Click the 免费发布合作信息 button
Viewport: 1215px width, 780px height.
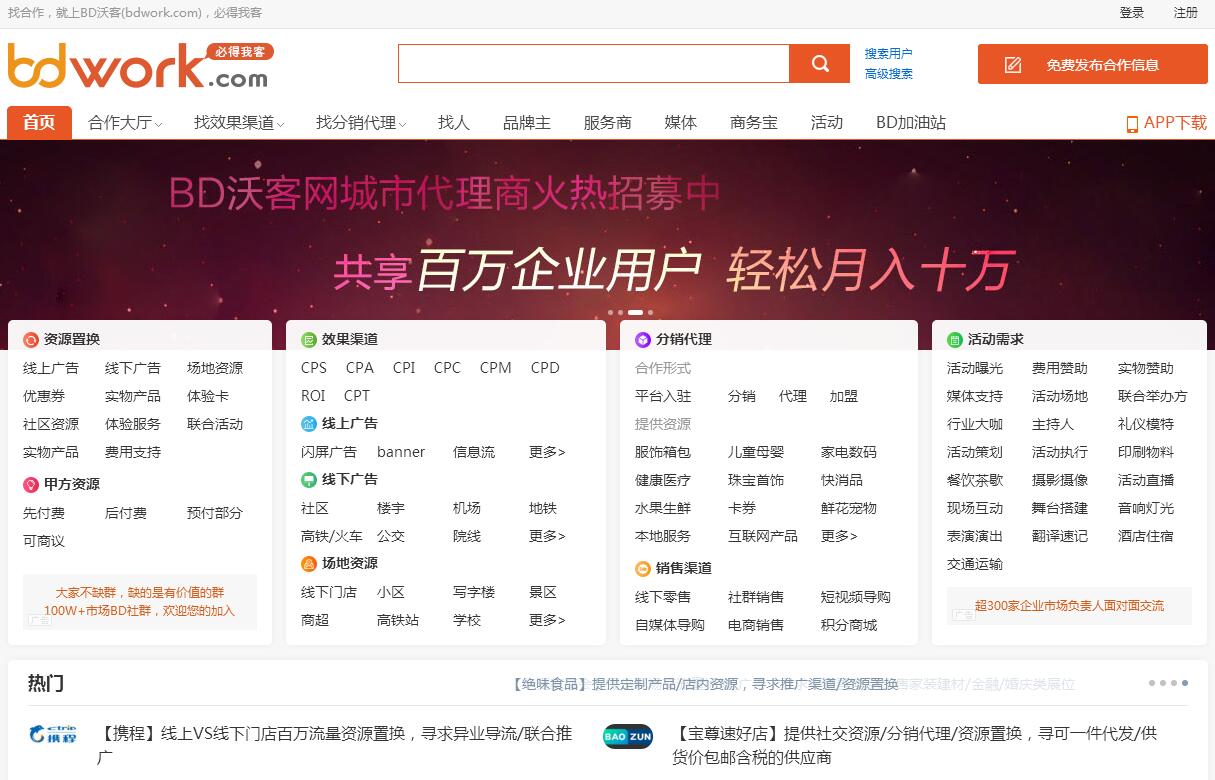pyautogui.click(x=1092, y=65)
